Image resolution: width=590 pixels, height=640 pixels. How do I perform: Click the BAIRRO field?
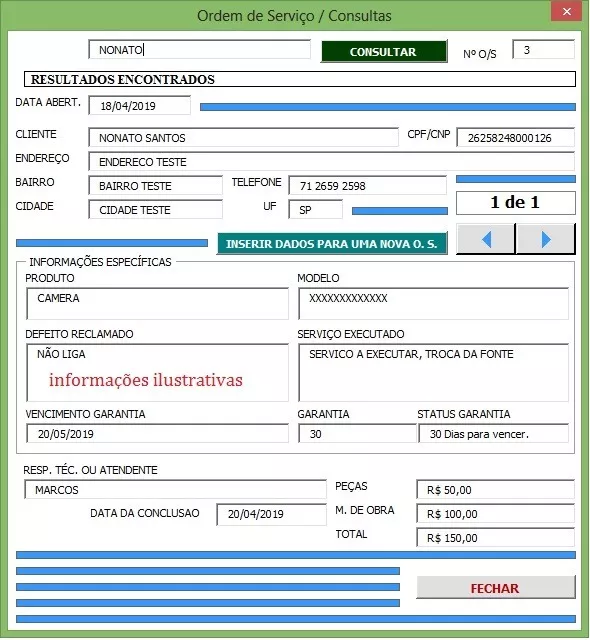(x=155, y=186)
